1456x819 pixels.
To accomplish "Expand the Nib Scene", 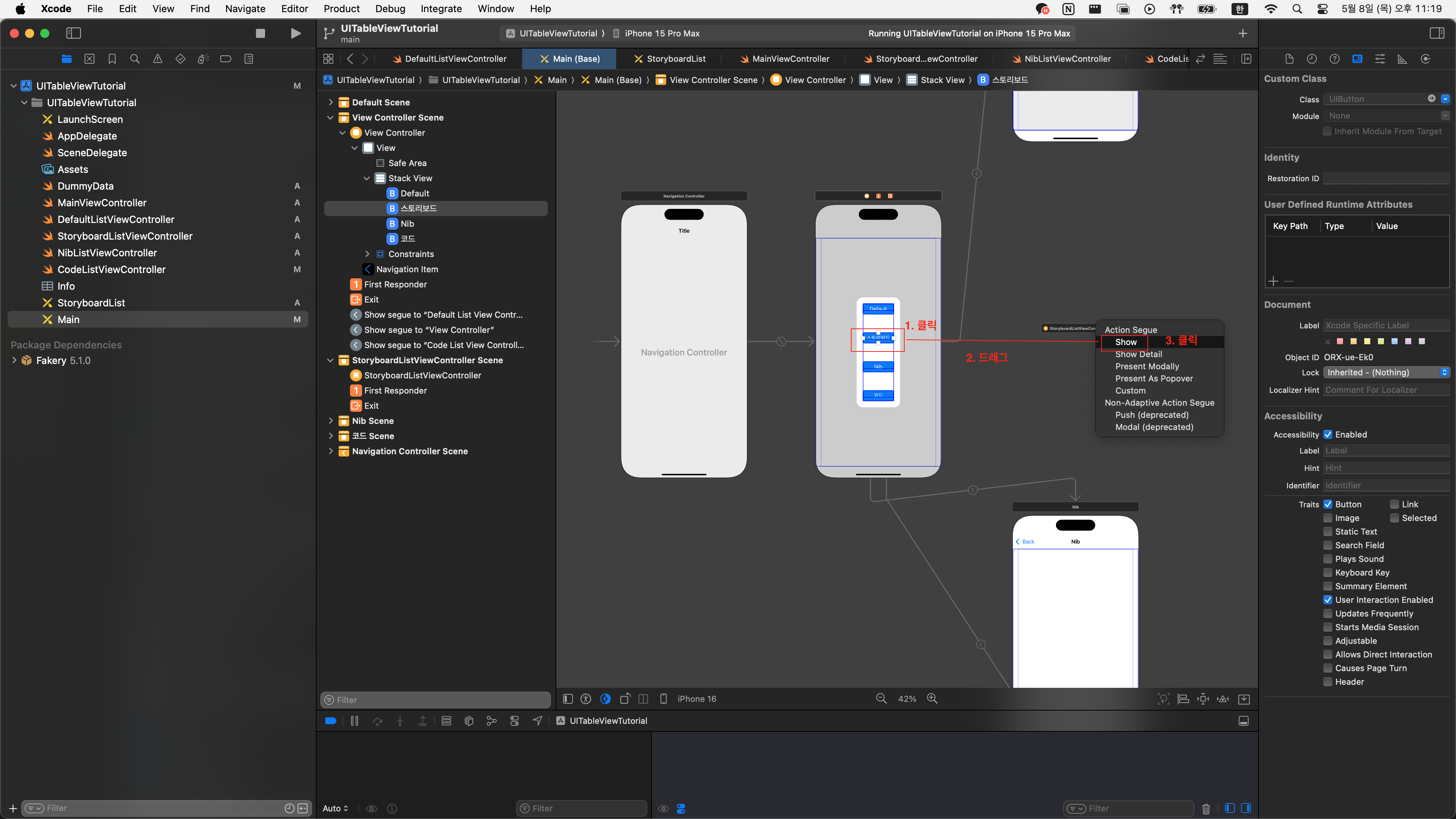I will point(331,420).
